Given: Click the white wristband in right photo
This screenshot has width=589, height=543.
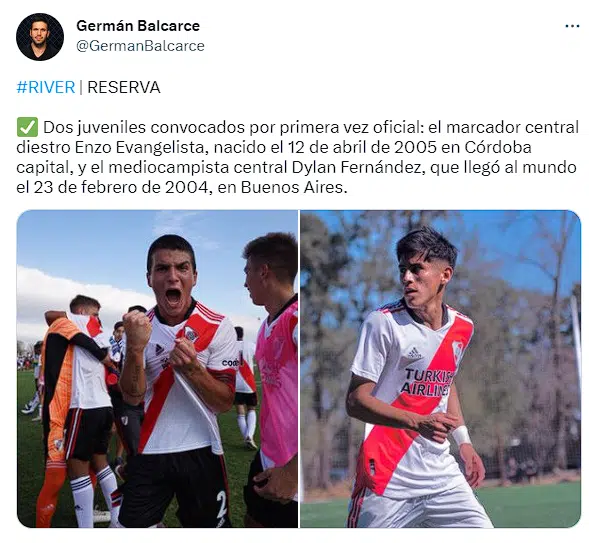Looking at the screenshot, I should point(461,436).
